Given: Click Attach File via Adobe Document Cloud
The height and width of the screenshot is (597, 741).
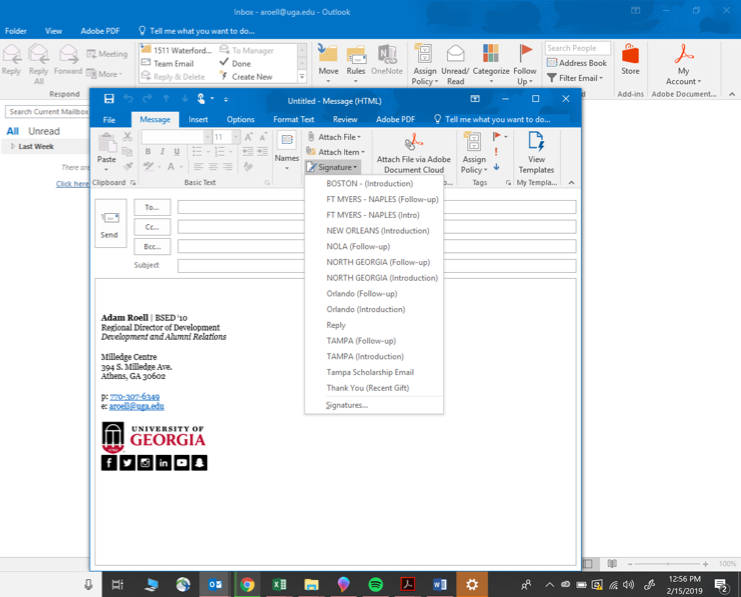Looking at the screenshot, I should click(x=414, y=153).
